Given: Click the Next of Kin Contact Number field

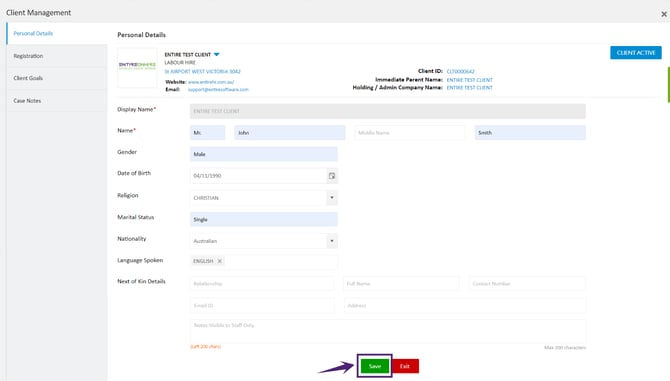Looking at the screenshot, I should (x=527, y=284).
